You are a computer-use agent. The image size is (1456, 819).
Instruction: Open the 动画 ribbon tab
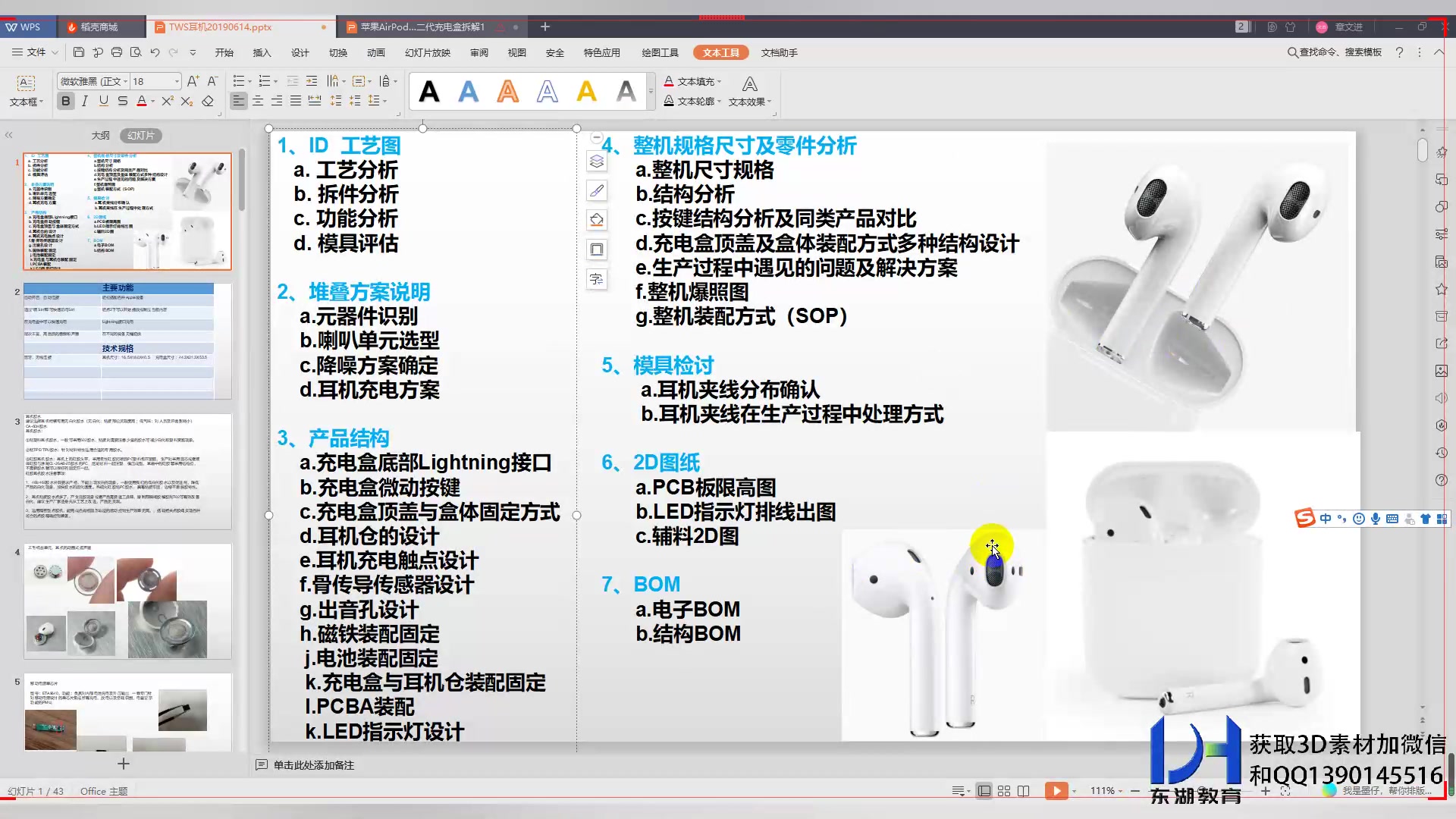pyautogui.click(x=376, y=52)
